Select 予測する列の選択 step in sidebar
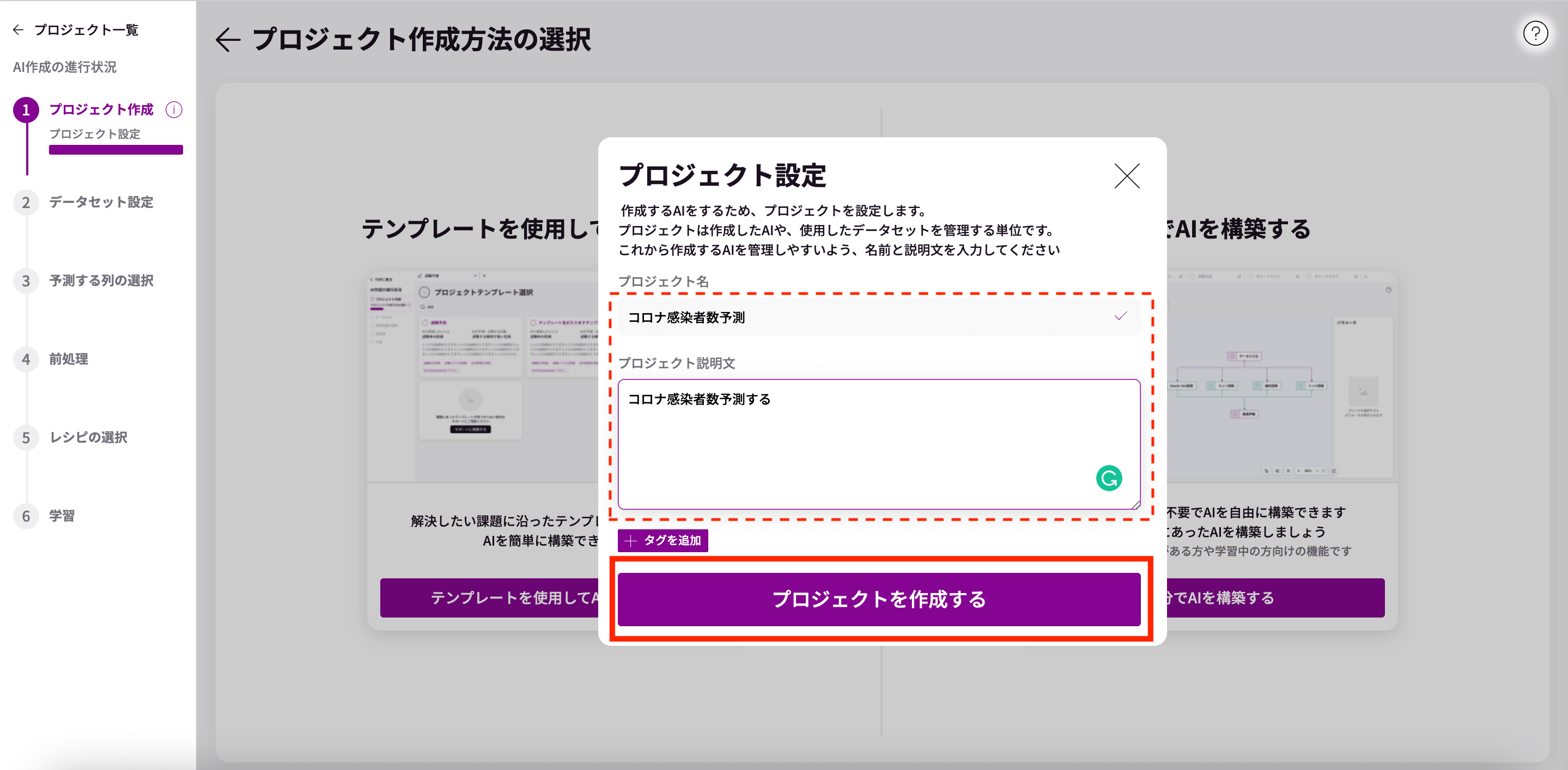This screenshot has height=770, width=1568. pyautogui.click(x=101, y=281)
